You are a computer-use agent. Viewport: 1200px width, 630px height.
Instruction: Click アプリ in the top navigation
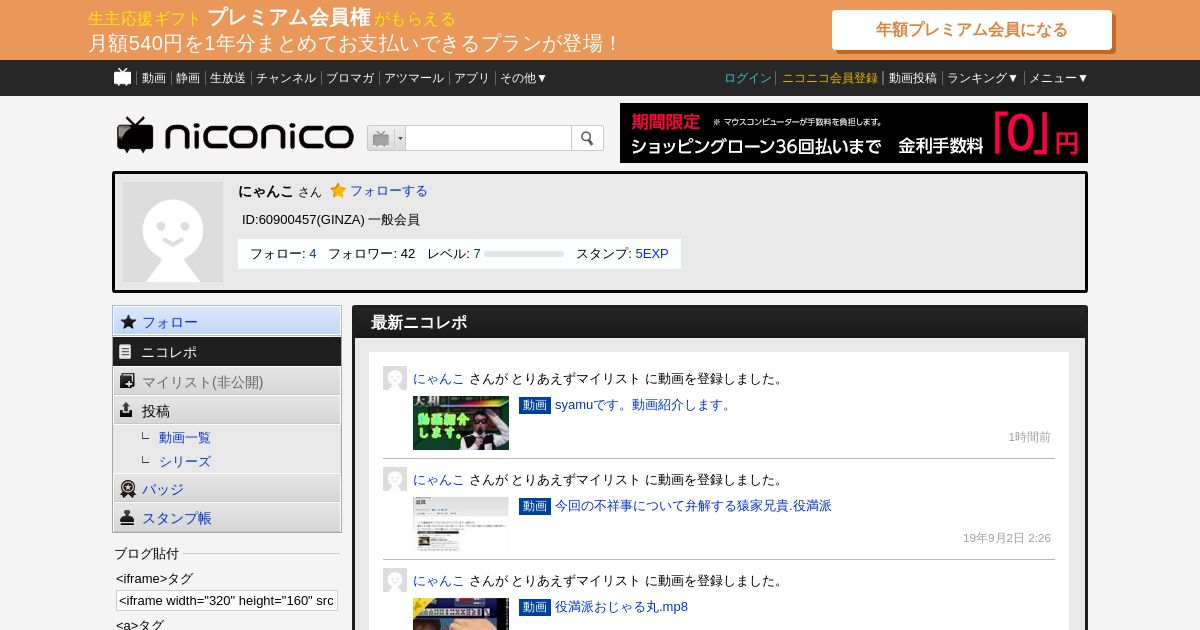click(x=472, y=78)
